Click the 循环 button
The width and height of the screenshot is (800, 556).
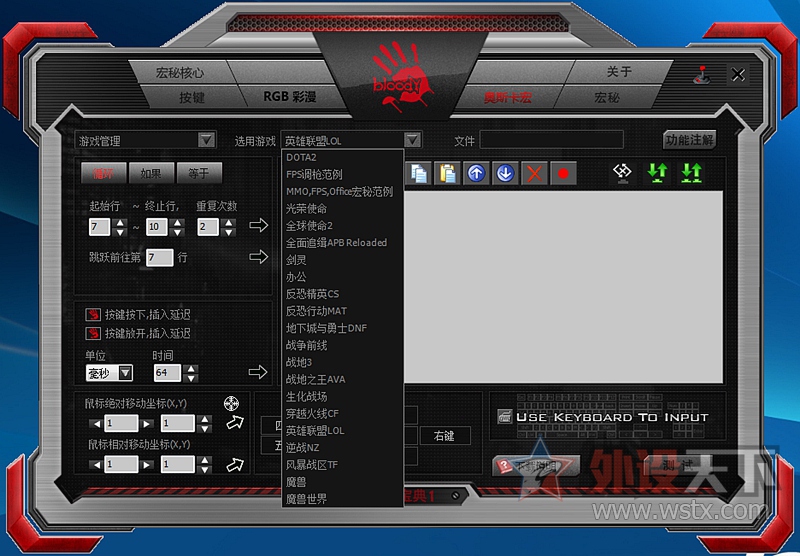104,173
